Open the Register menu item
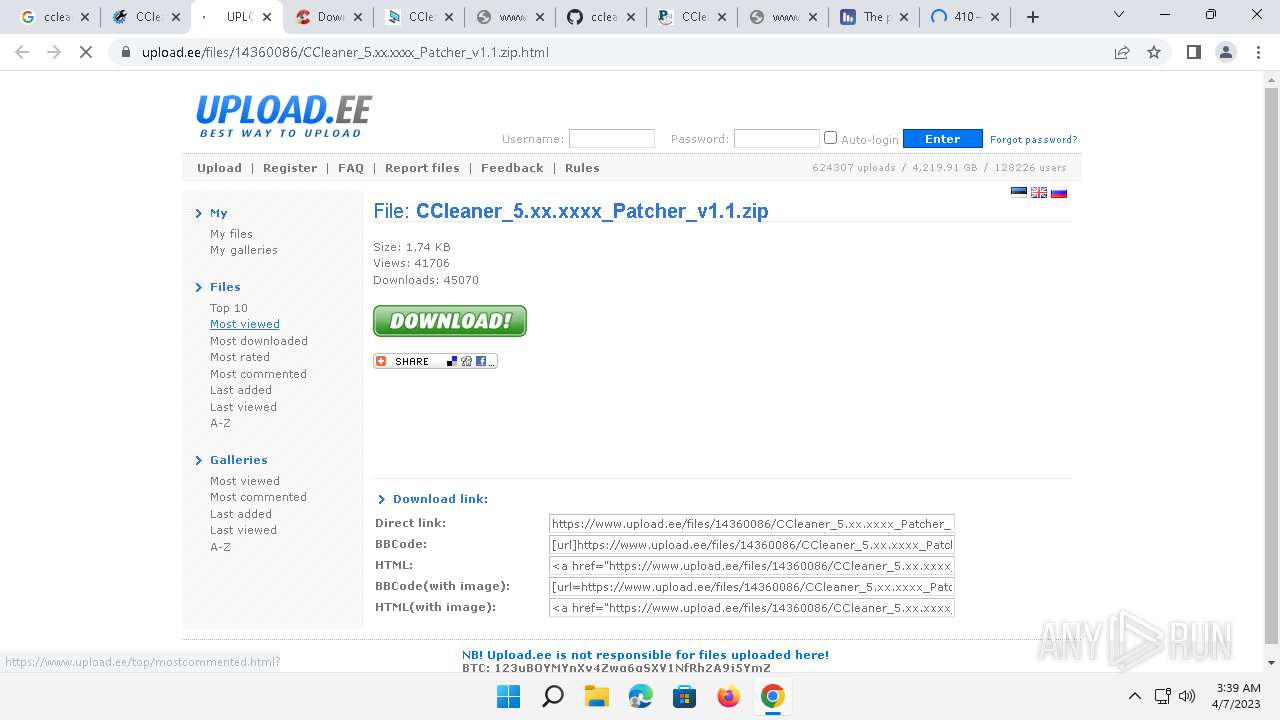The image size is (1280, 720). [290, 168]
